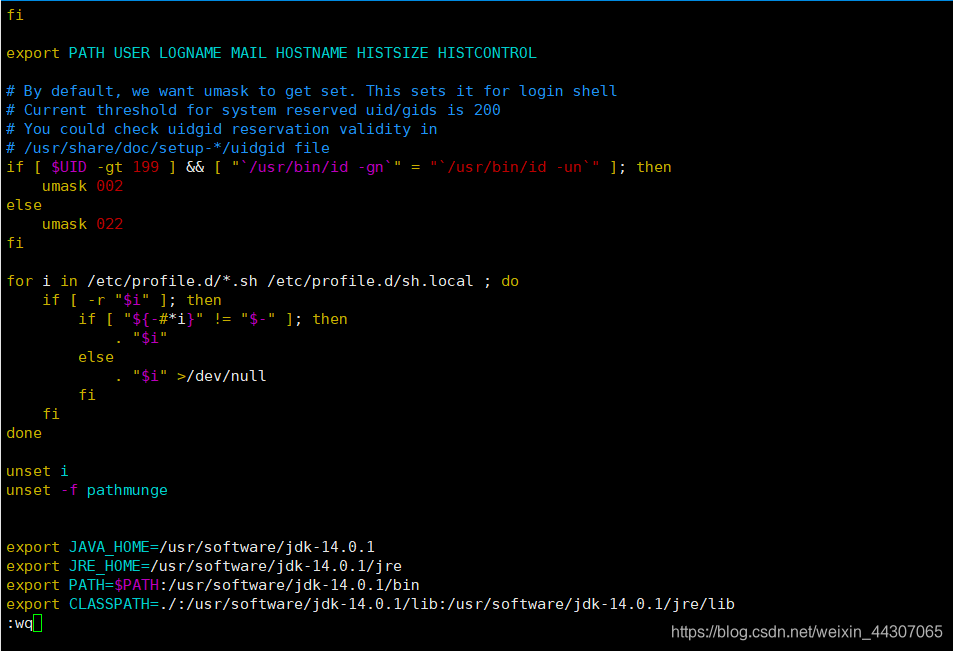Click the ':wq' vim command line

[19, 624]
